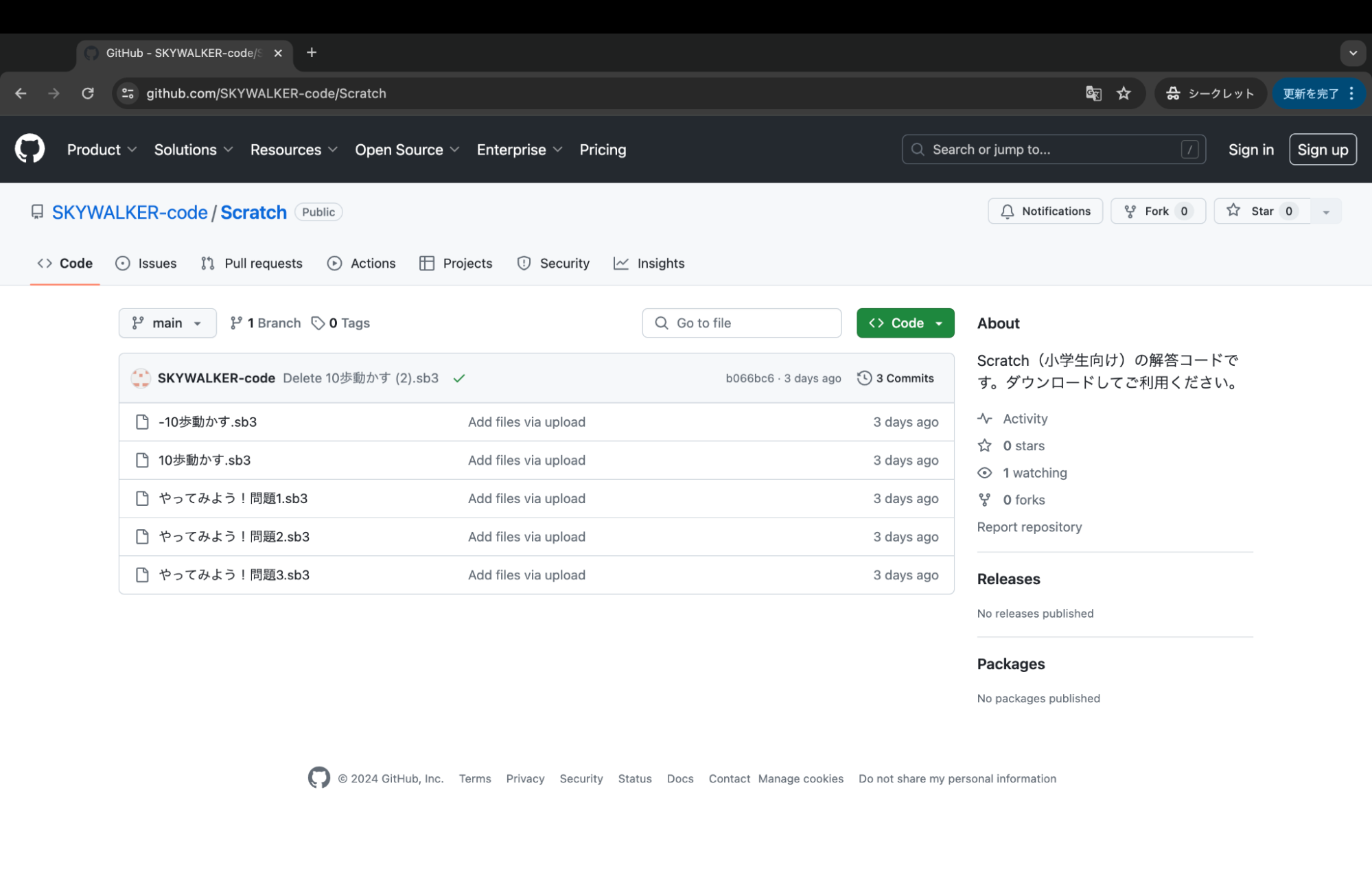The height and width of the screenshot is (893, 1372).
Task: Open footer Manage cookies link
Action: point(801,778)
